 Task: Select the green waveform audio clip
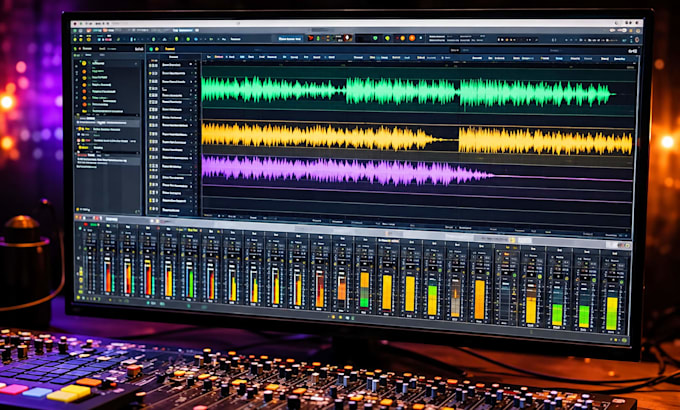[x=408, y=91]
